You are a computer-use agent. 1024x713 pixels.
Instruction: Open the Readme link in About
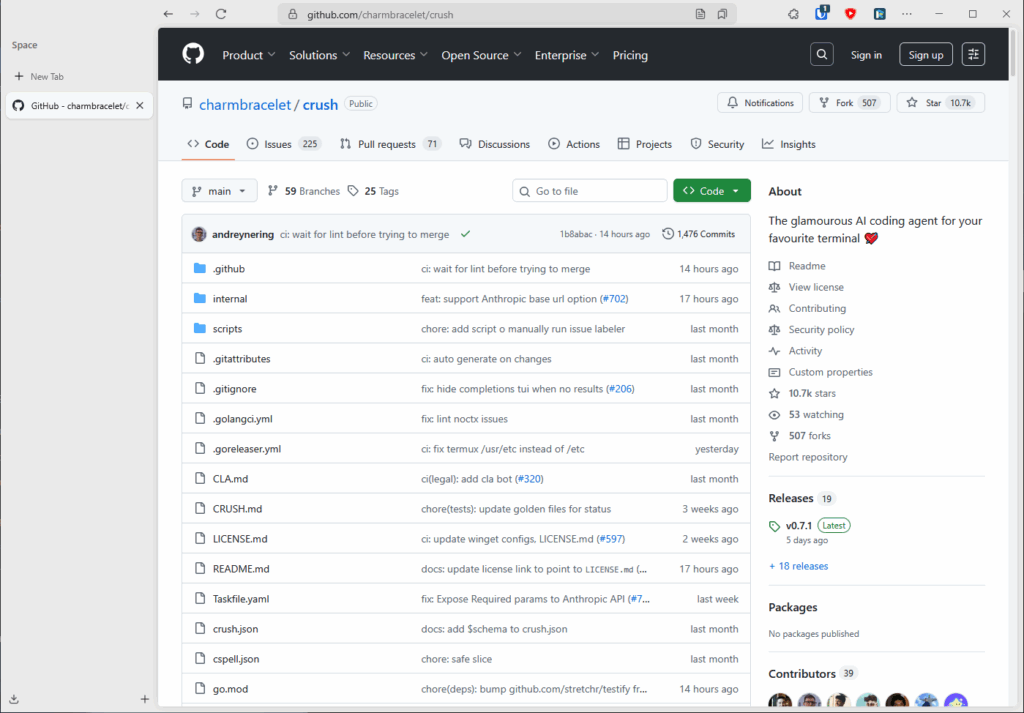point(807,266)
